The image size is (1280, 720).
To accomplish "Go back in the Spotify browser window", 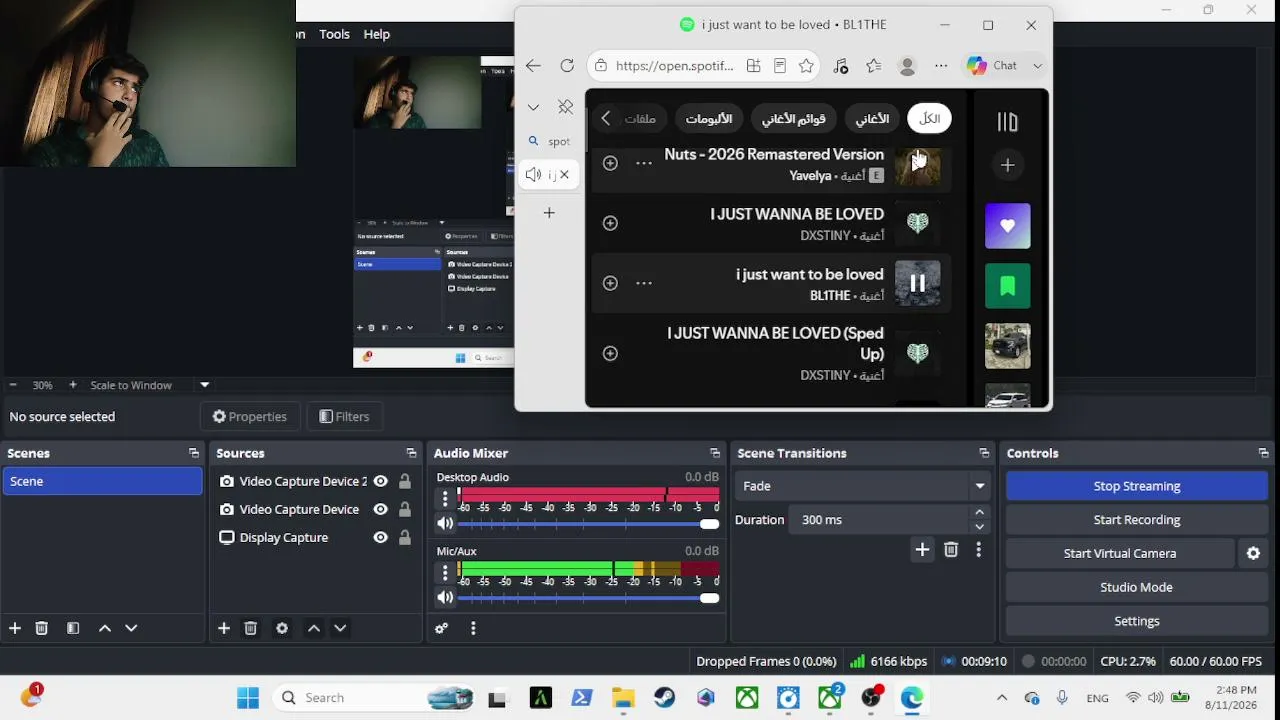I will 533,66.
